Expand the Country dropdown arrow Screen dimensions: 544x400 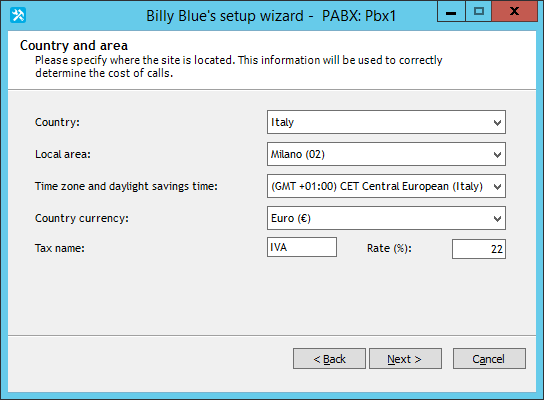(x=497, y=122)
